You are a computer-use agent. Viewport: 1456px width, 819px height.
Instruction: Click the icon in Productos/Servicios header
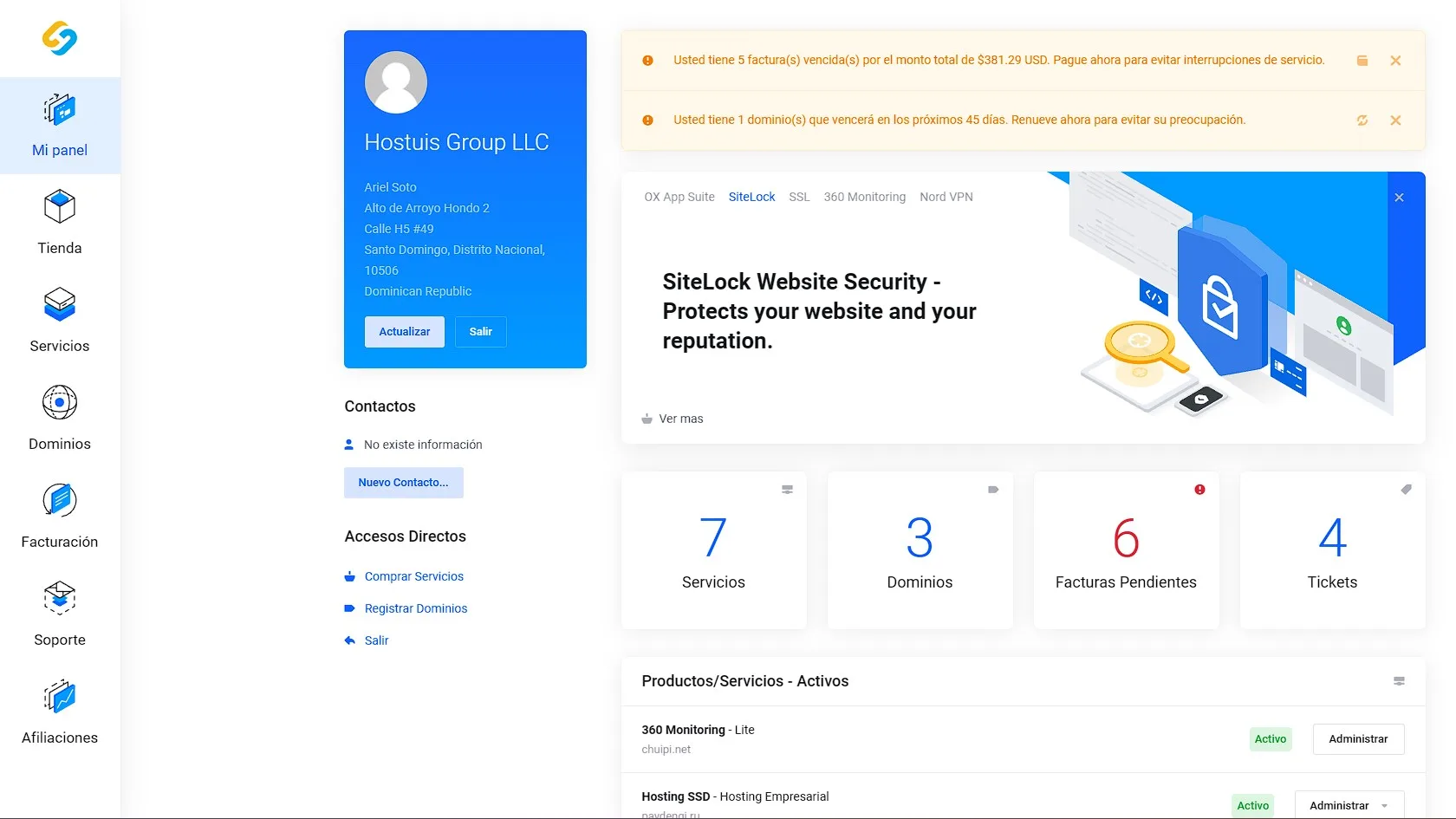click(1399, 681)
